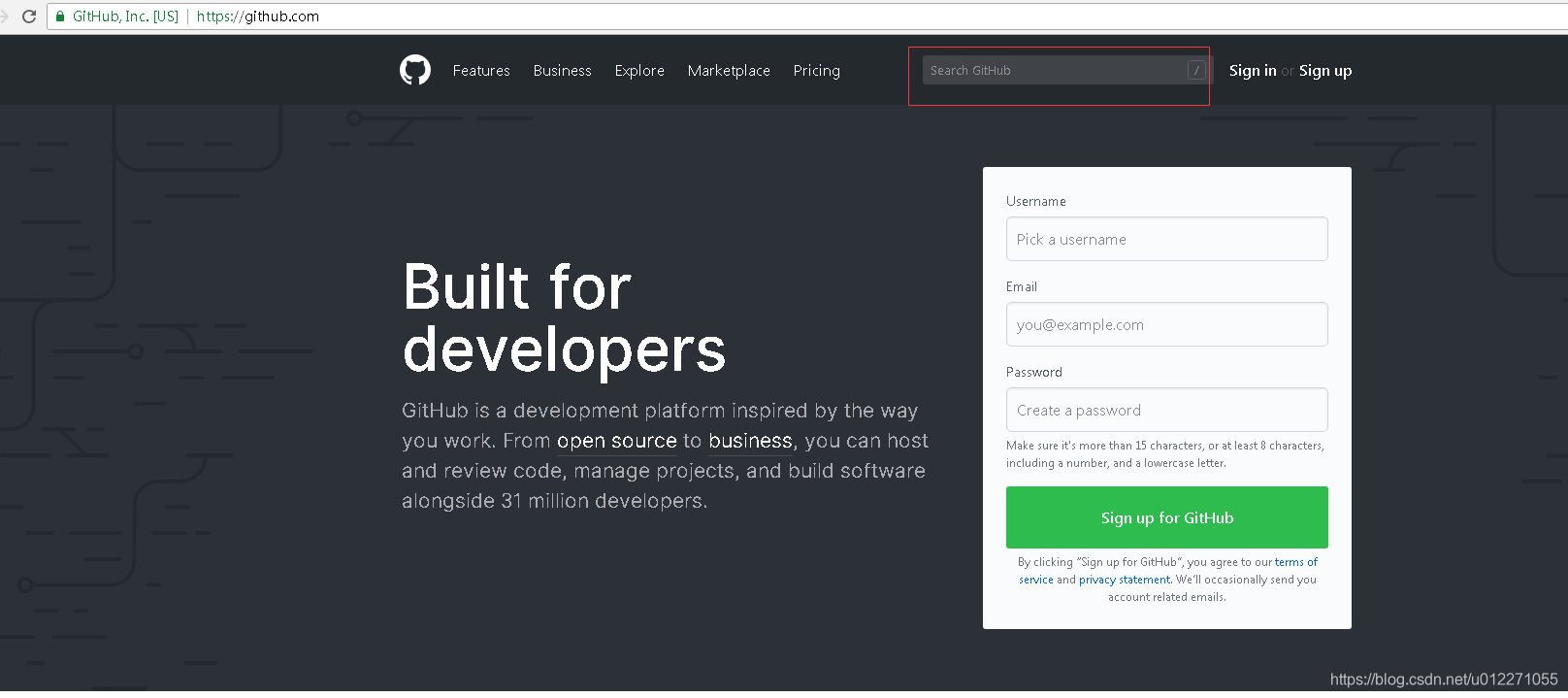Open the Features nav item
The width and height of the screenshot is (1568, 698).
(x=481, y=71)
